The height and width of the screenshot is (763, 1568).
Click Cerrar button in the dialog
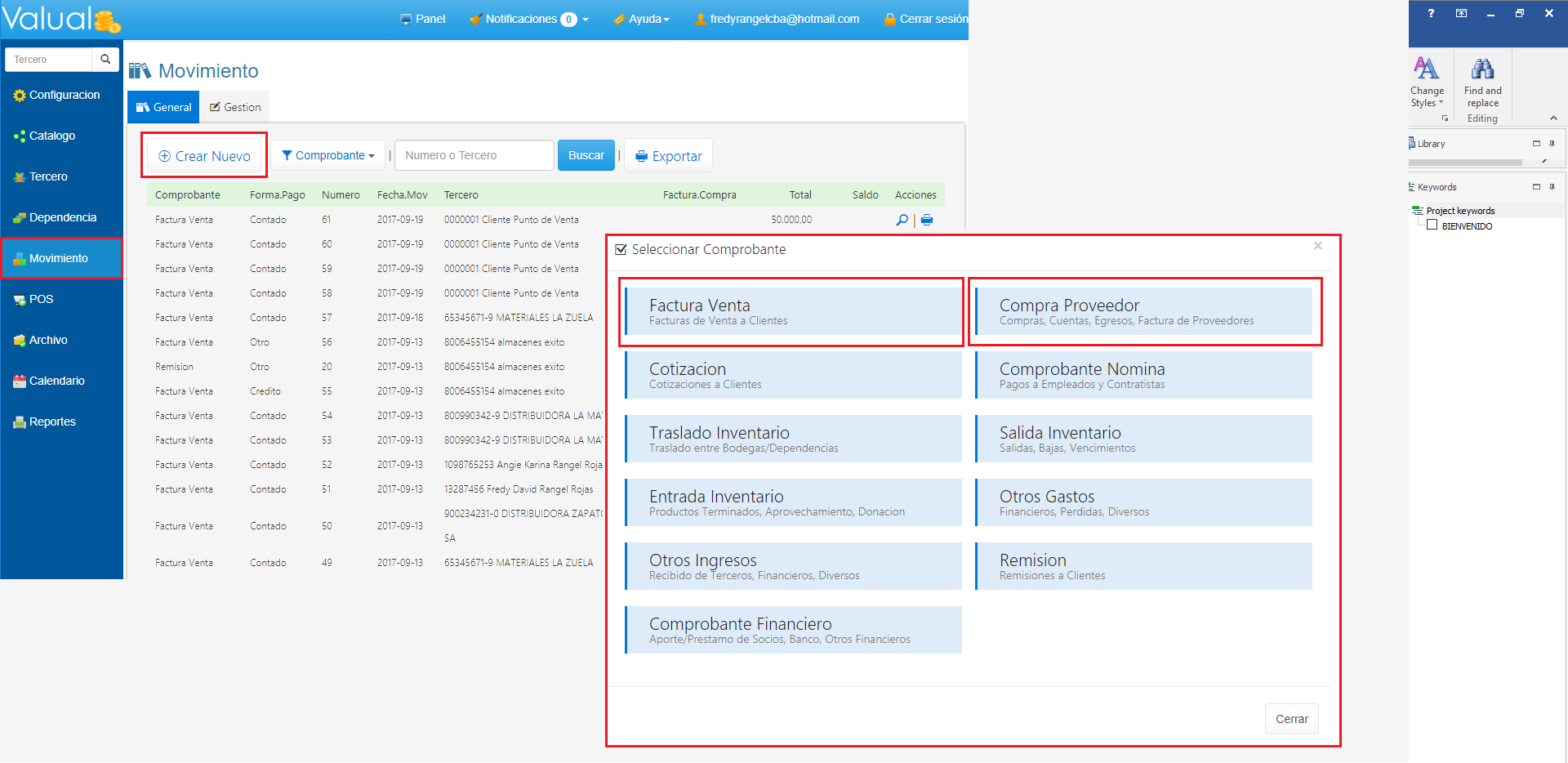pyautogui.click(x=1291, y=719)
